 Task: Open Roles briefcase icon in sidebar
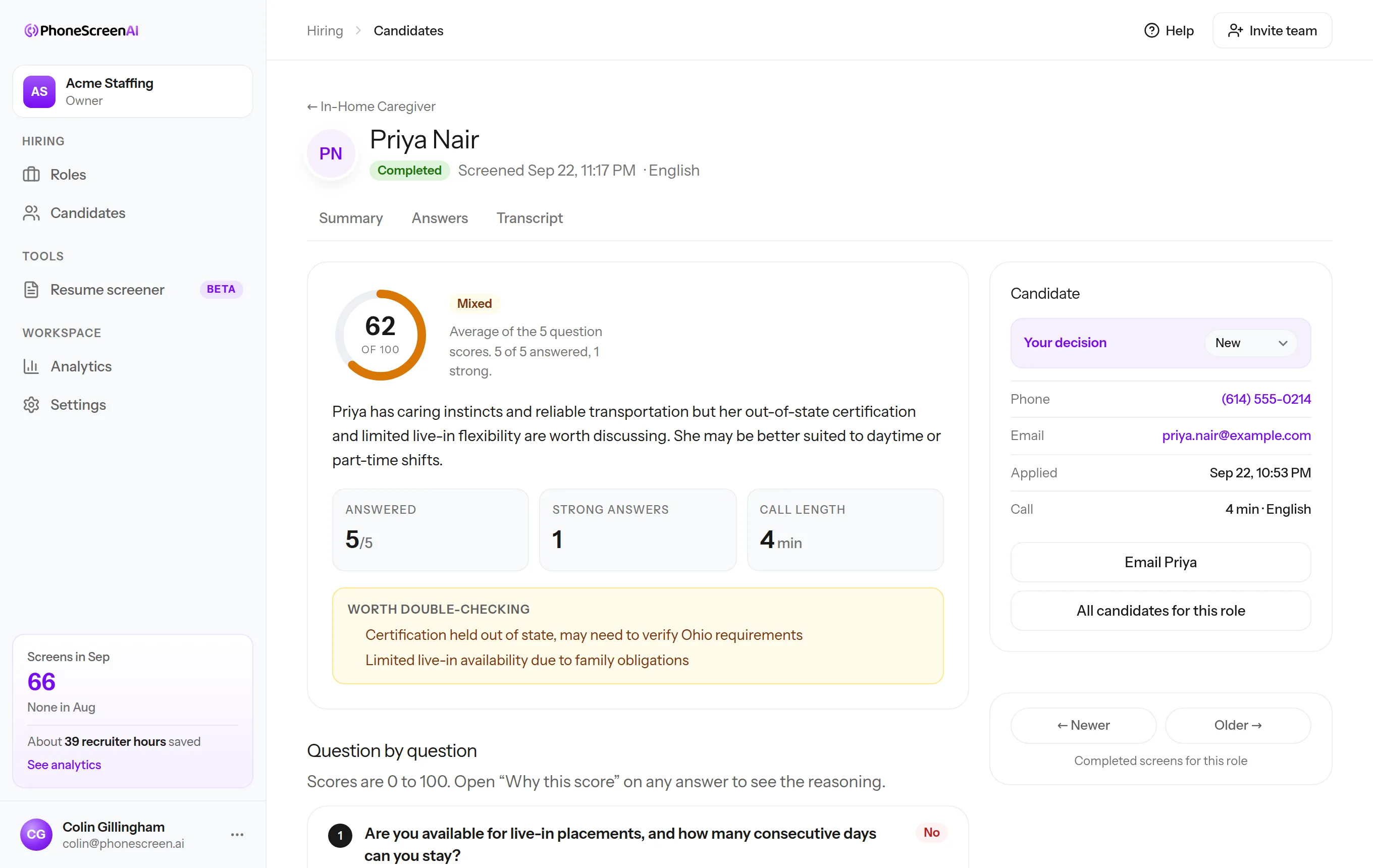pos(31,175)
